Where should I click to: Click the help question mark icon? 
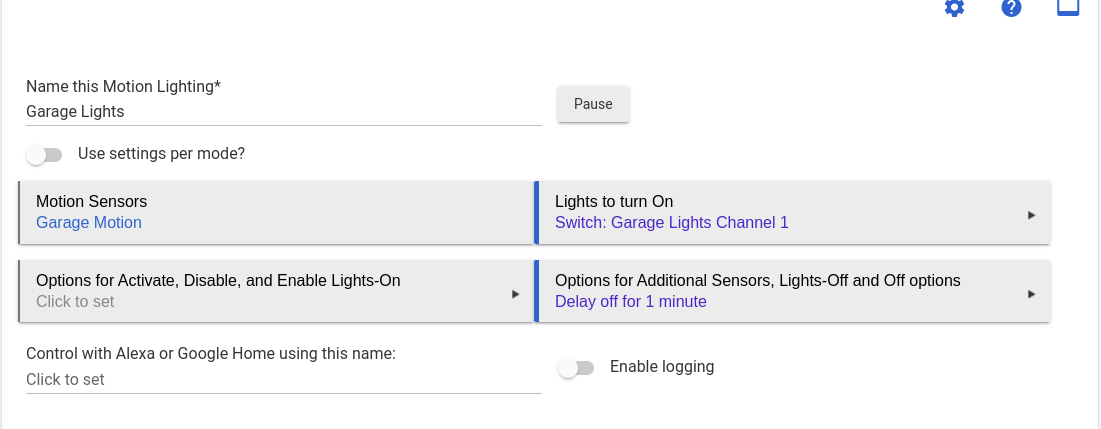point(1011,8)
